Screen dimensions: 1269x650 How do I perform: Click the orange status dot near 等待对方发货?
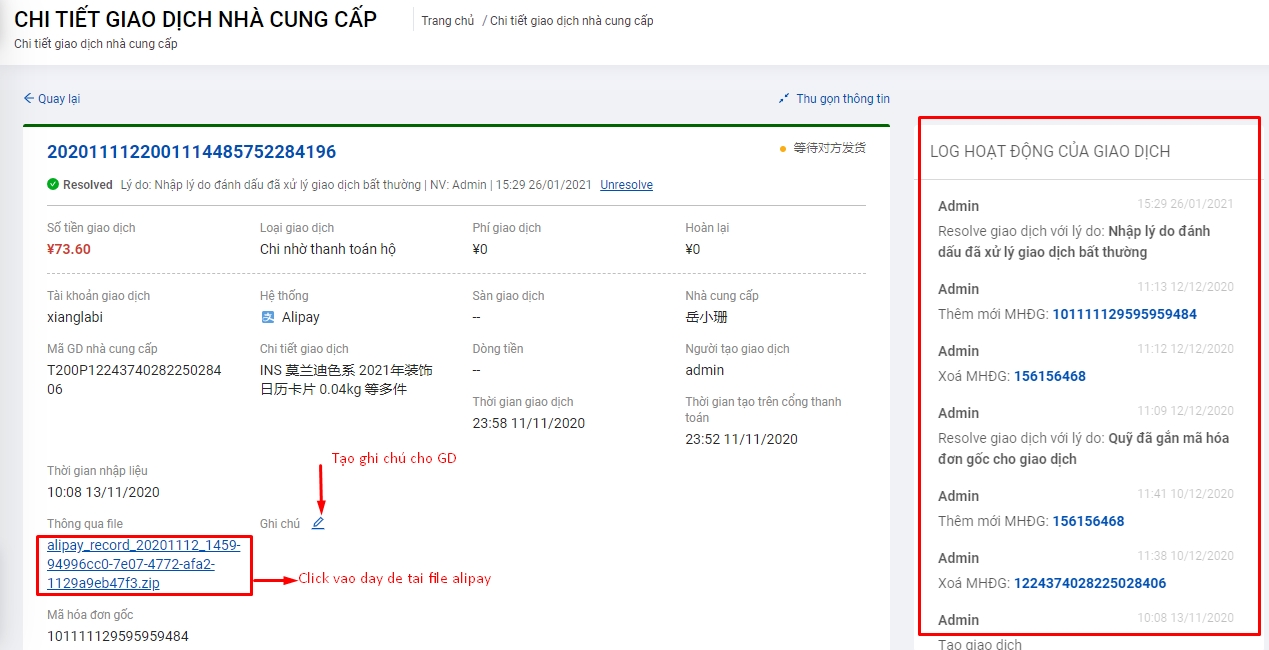[783, 149]
